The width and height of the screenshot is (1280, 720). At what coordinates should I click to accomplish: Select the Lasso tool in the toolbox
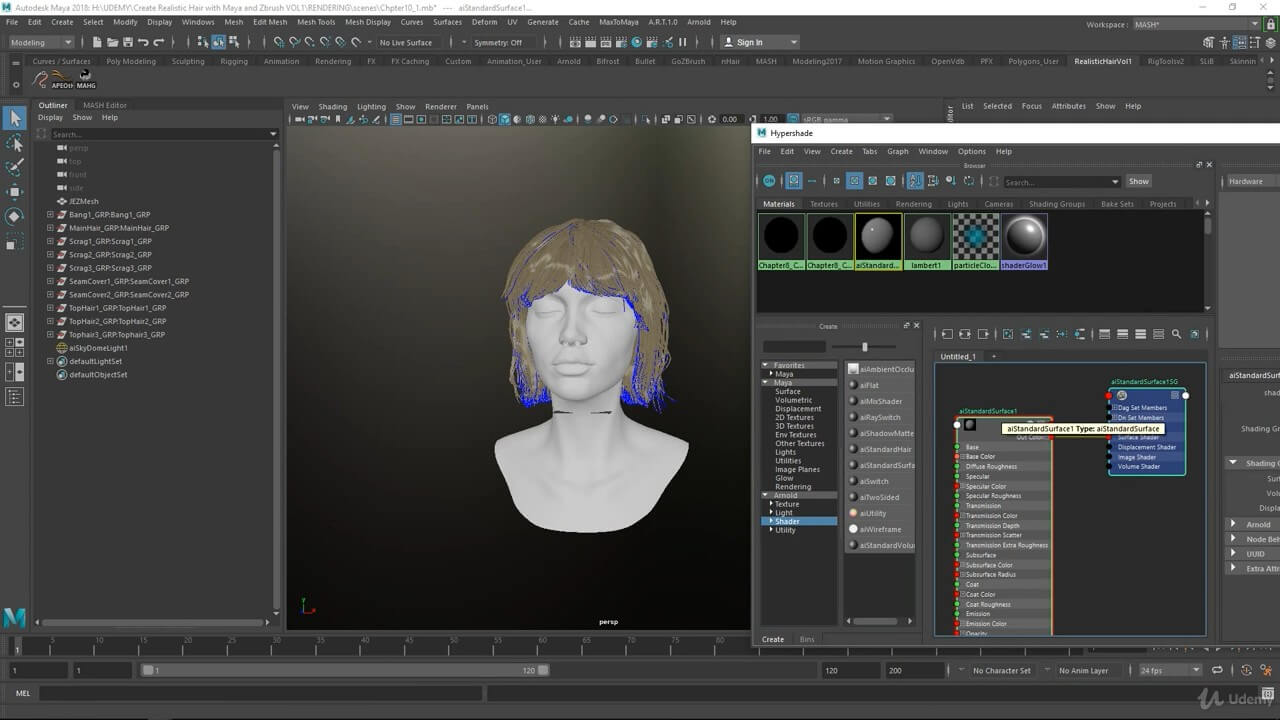[x=14, y=143]
